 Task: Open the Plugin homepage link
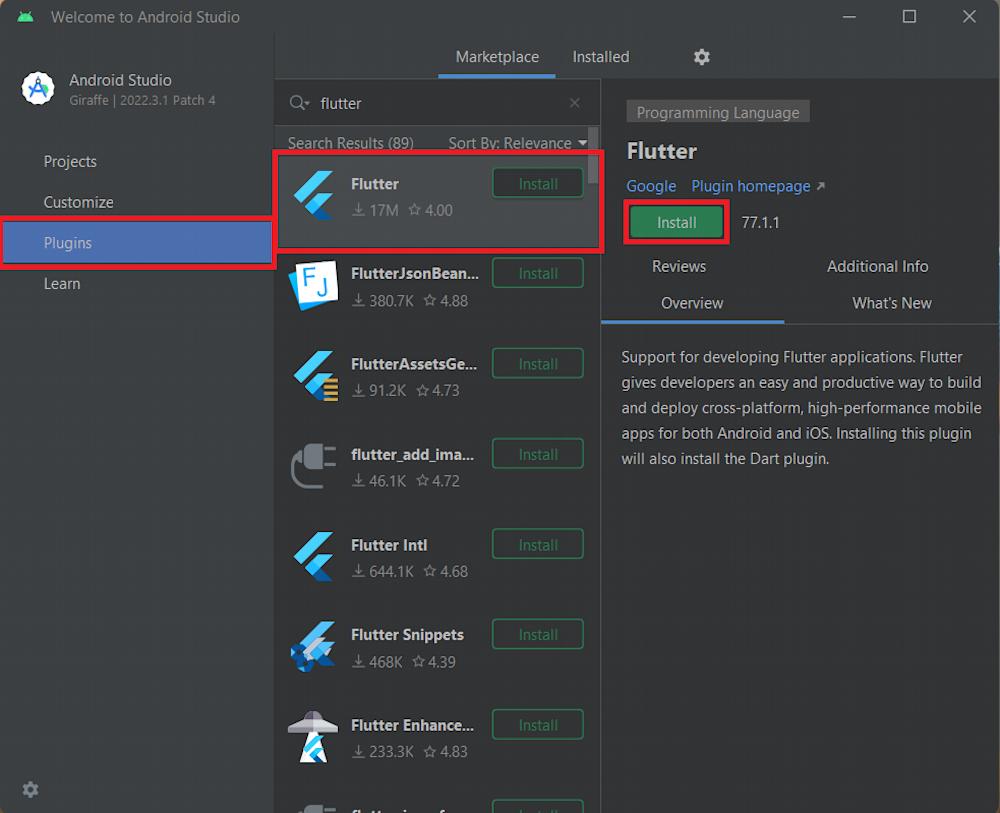tap(758, 186)
